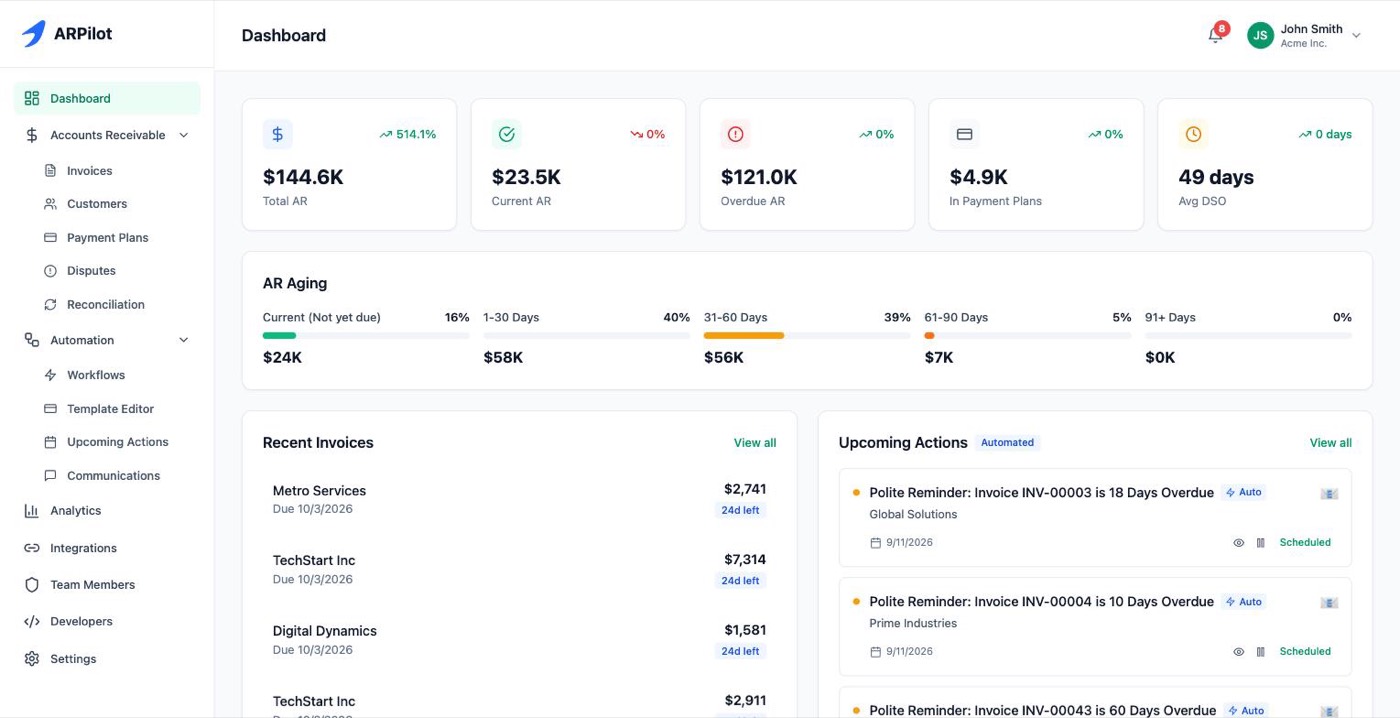Click the 514.1% trend indicator

[x=407, y=134]
